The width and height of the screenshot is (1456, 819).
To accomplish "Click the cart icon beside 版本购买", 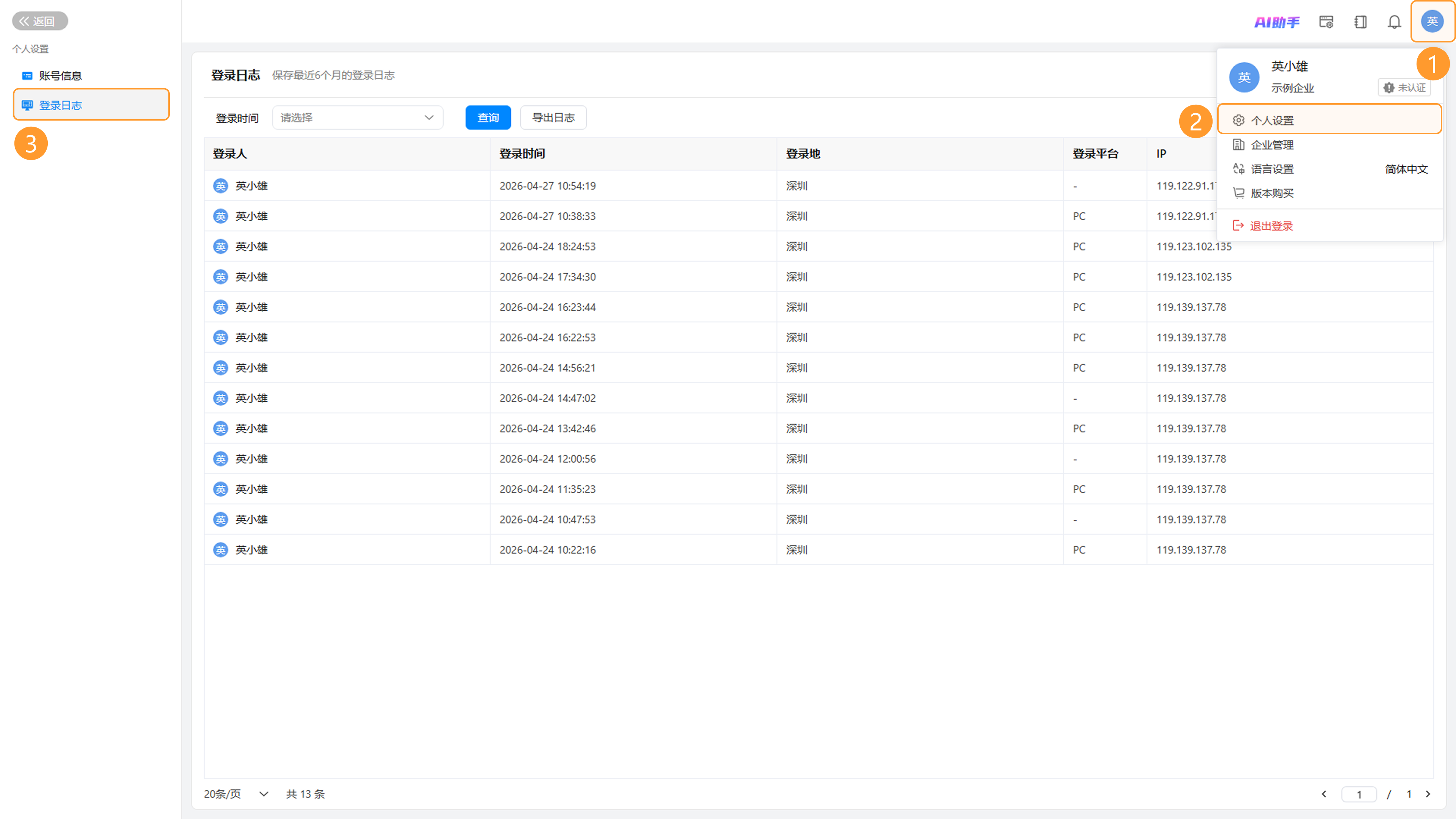I will (1238, 193).
